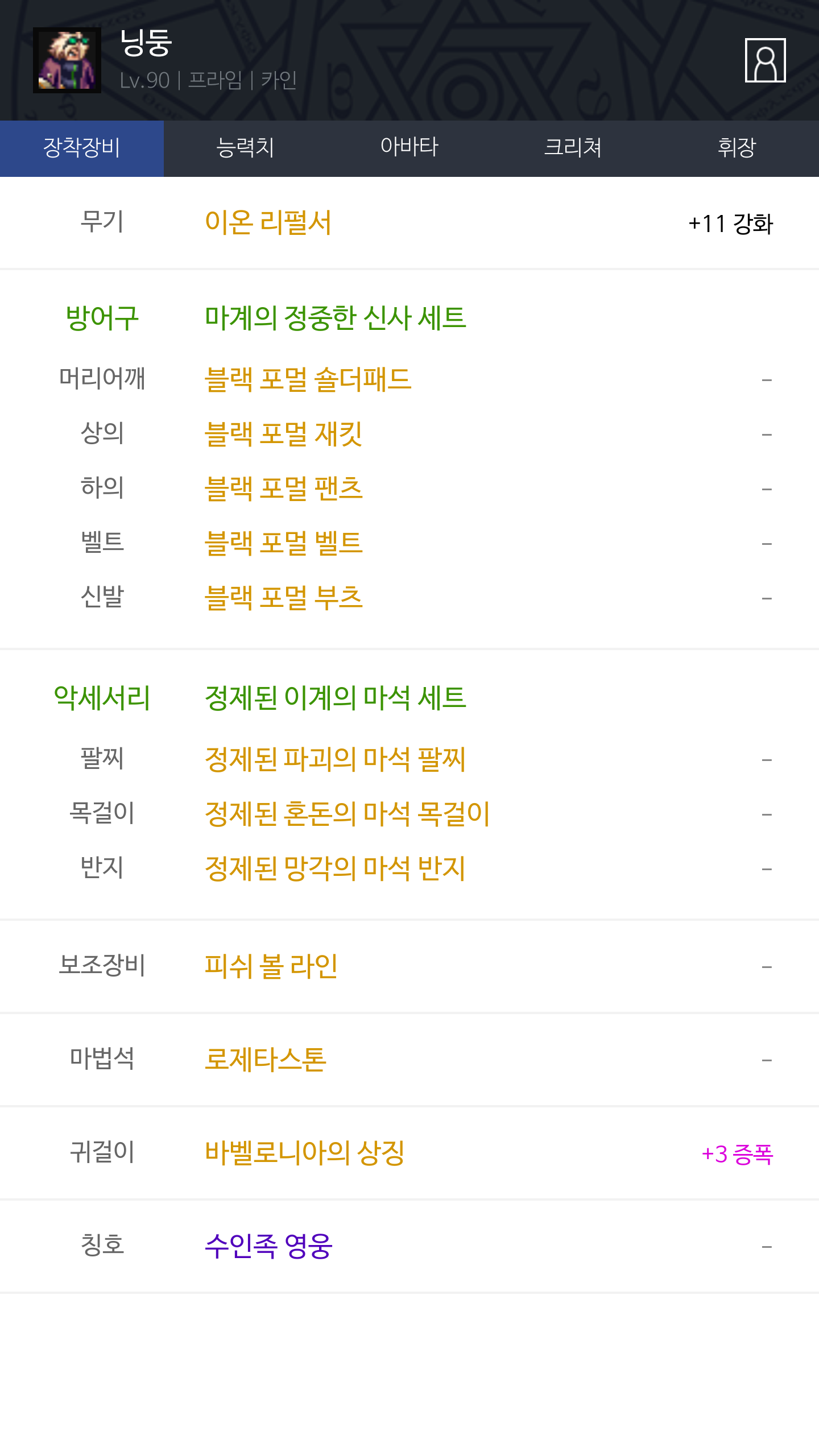Open the 아바타 tab

(409, 148)
